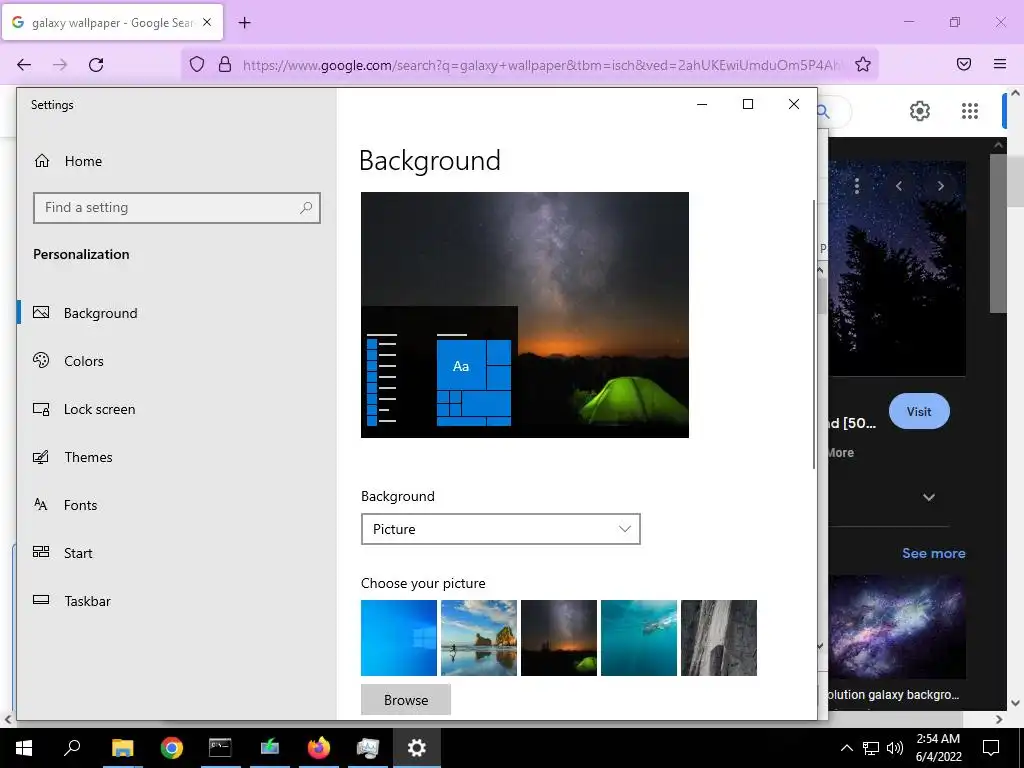Open the volume control tray icon
Viewport: 1024px width, 768px height.
coord(895,748)
